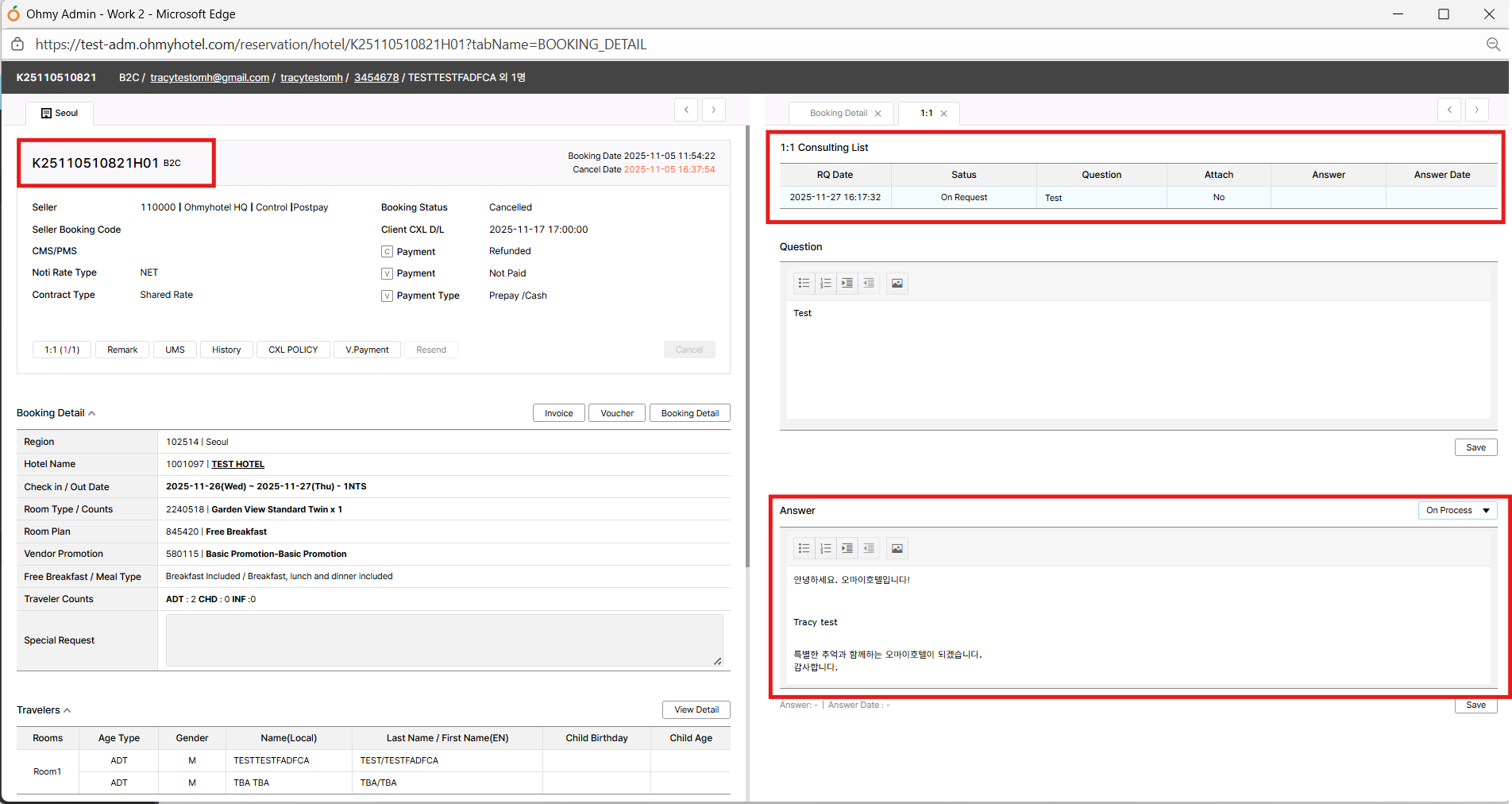
Task: Add bulleted list in Answer editor
Action: click(x=804, y=548)
